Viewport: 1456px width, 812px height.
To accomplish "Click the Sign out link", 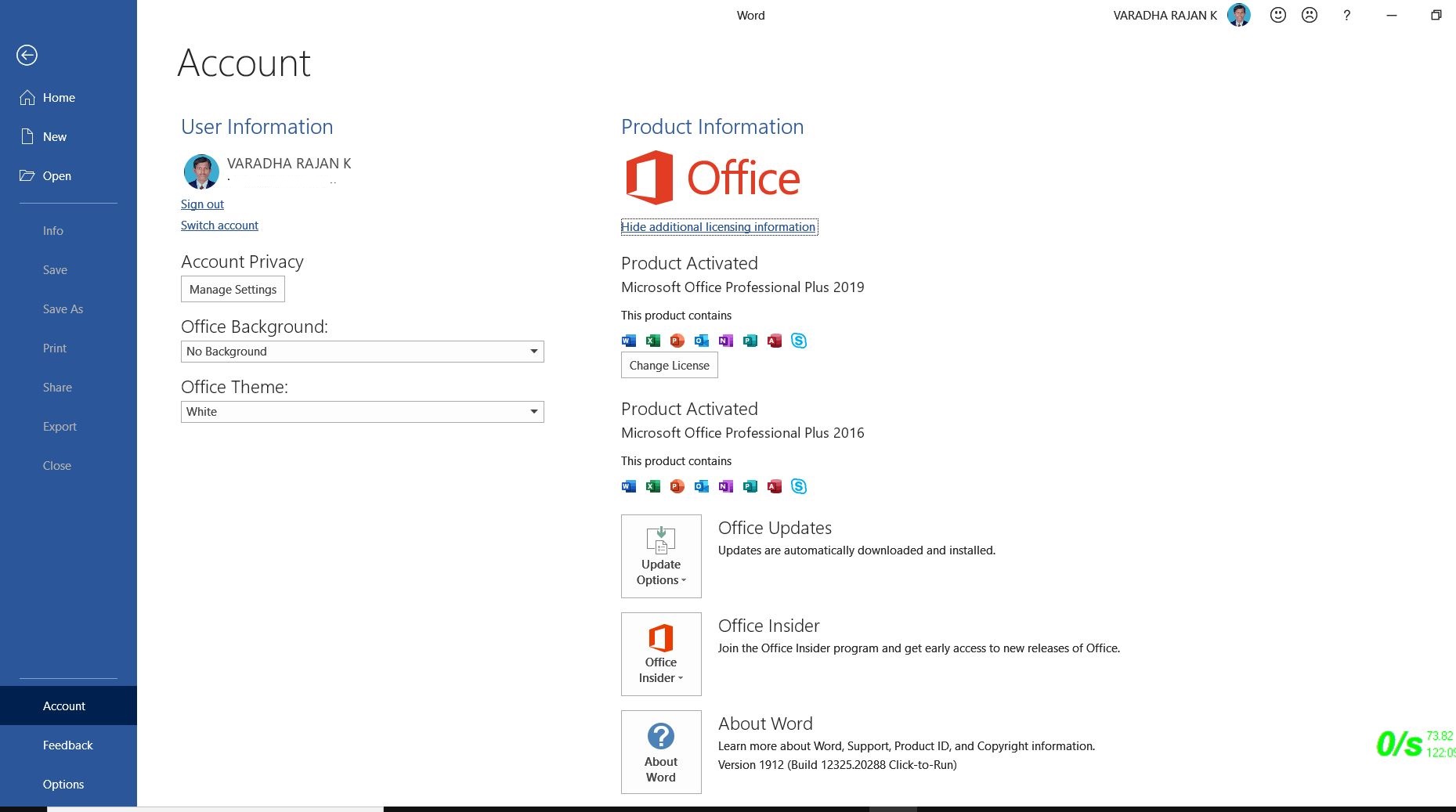I will click(x=202, y=204).
